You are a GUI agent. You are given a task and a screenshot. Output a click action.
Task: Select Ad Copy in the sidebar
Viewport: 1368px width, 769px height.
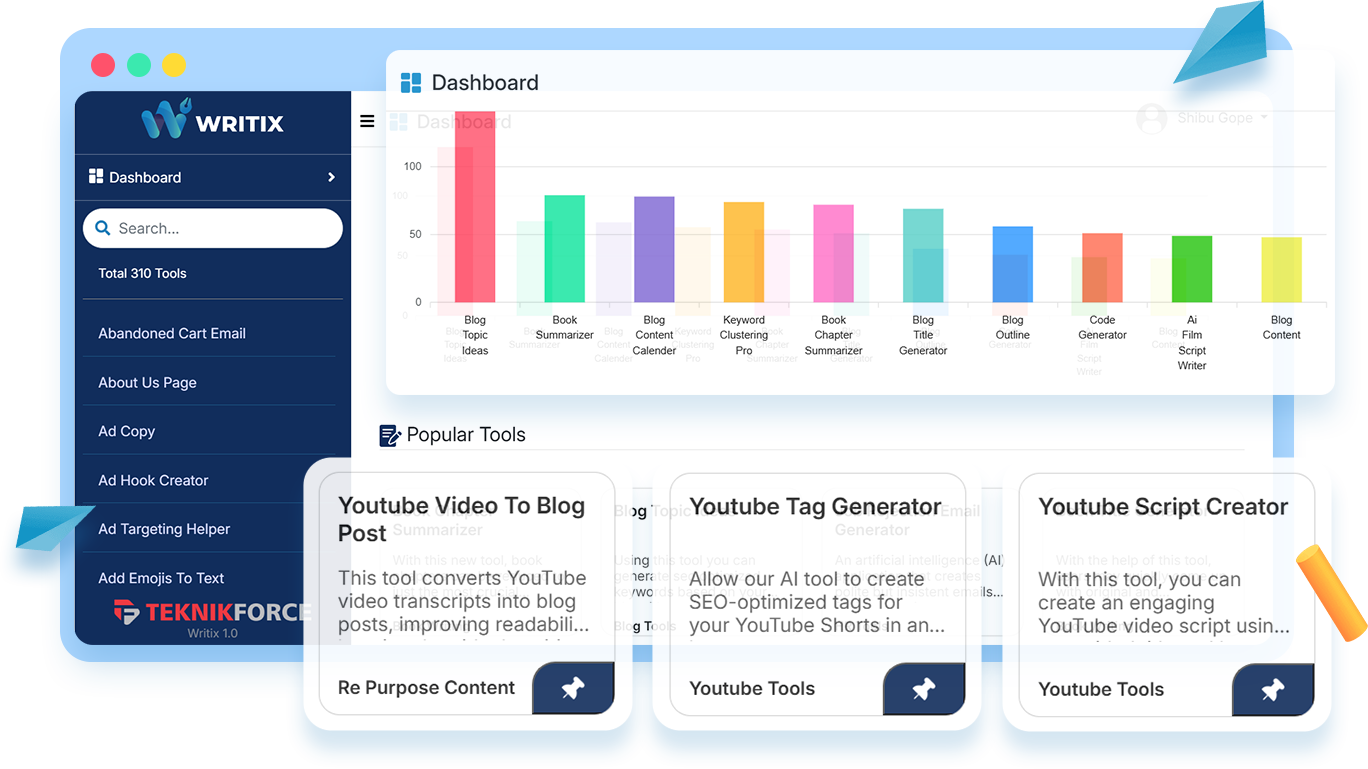[x=126, y=431]
